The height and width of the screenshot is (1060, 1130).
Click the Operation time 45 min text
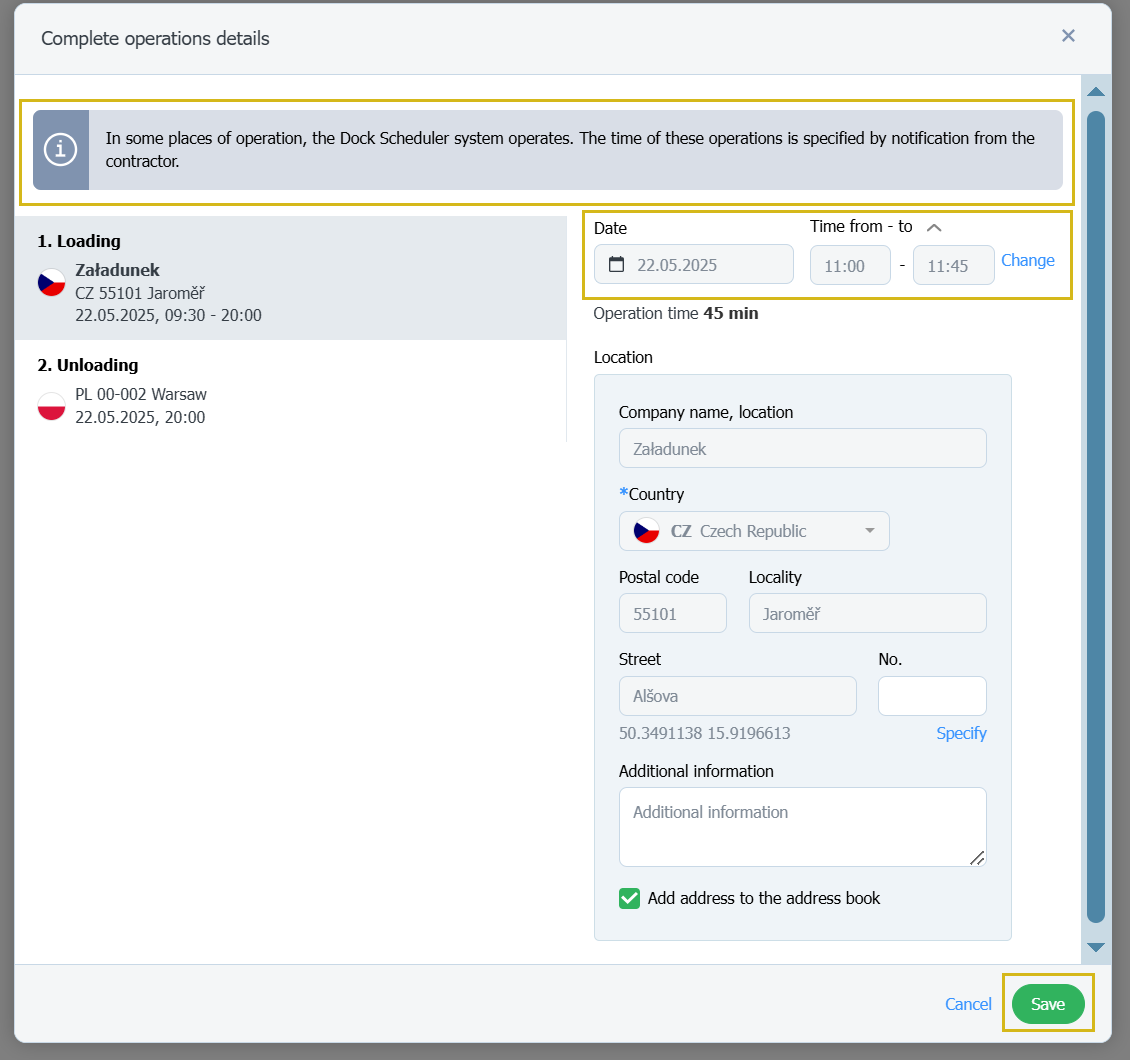[675, 313]
